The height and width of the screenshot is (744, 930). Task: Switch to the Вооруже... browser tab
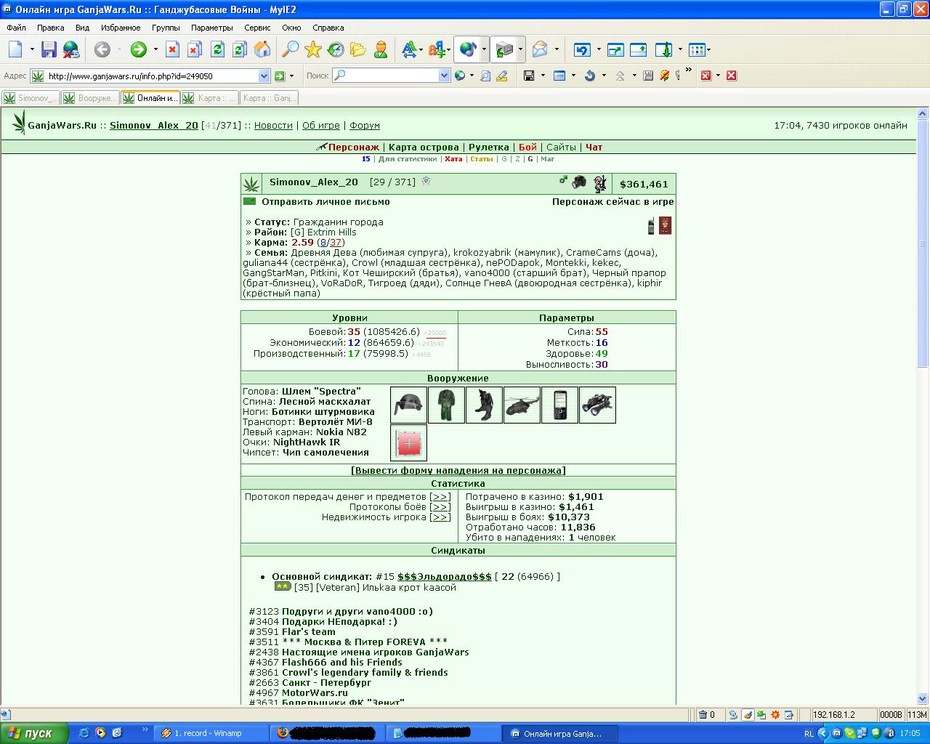point(91,98)
